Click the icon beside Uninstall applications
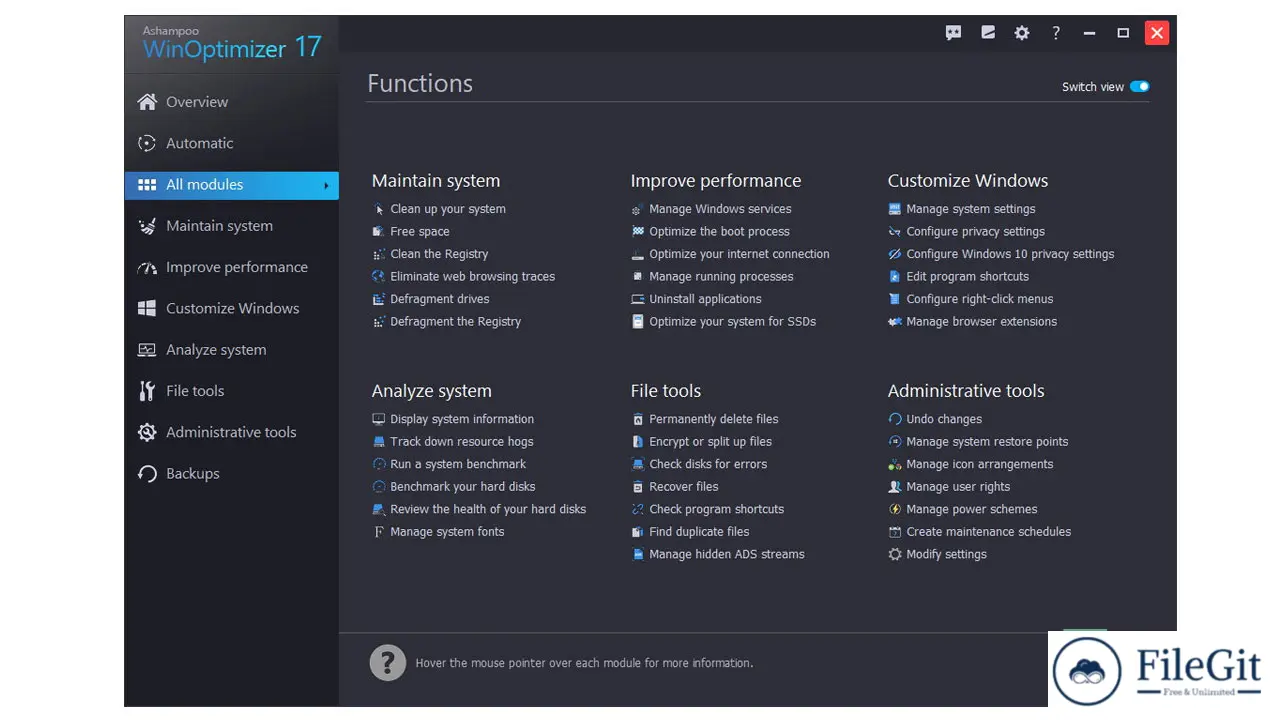Viewport: 1280px width, 720px height. click(x=638, y=299)
